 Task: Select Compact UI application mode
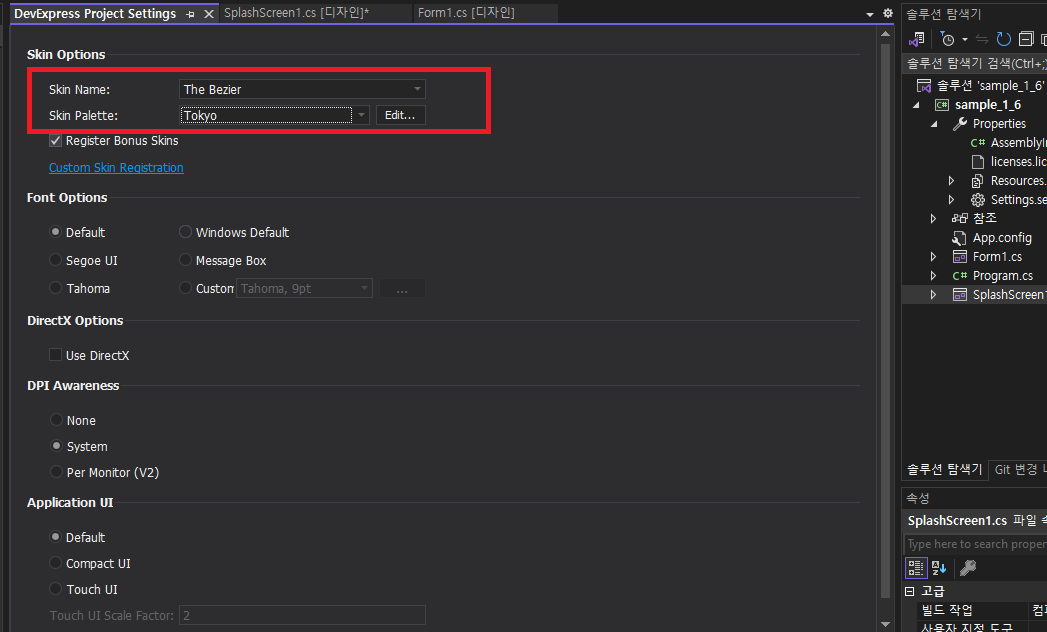tap(56, 563)
